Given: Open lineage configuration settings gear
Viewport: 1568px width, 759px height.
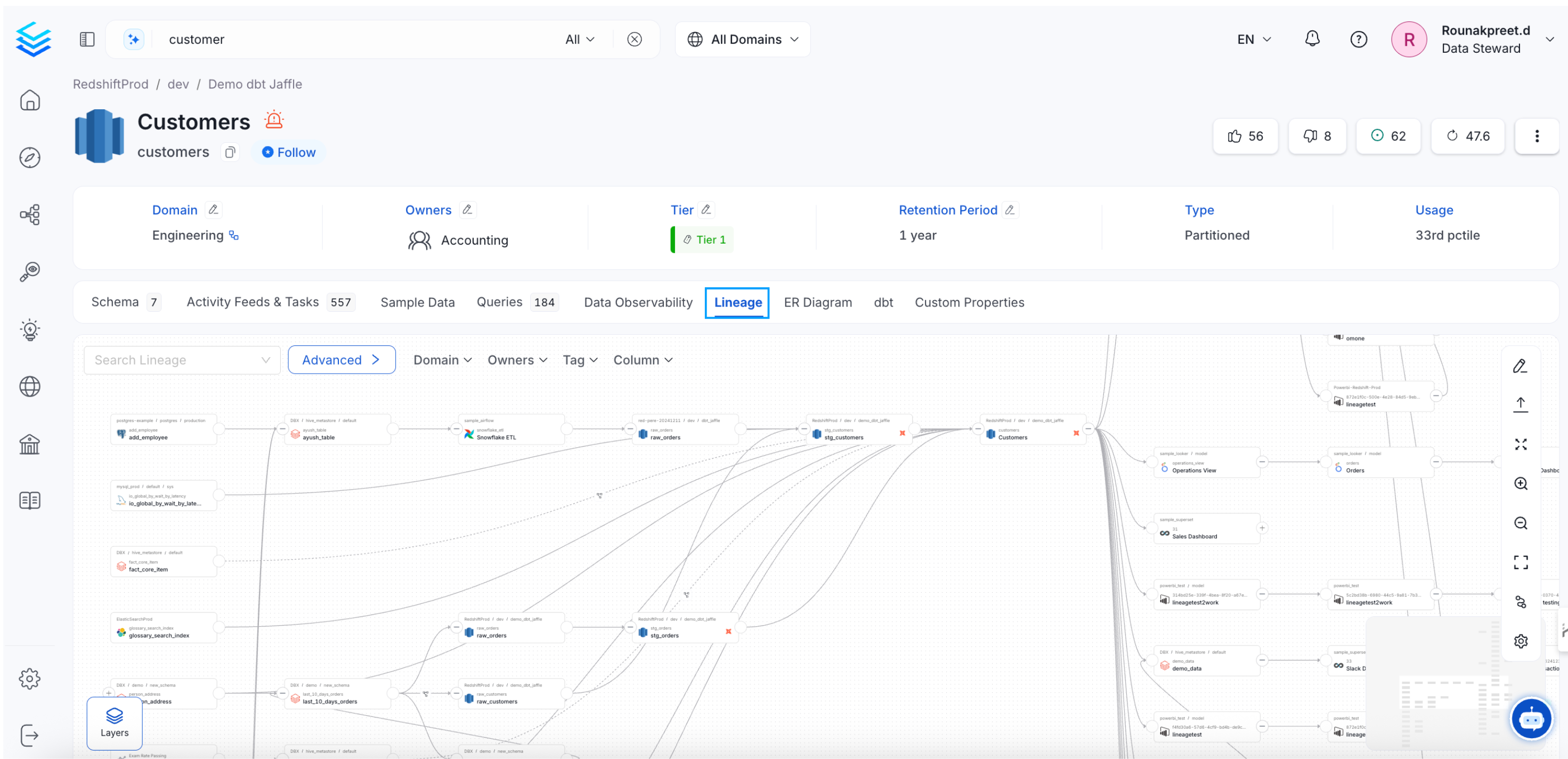Looking at the screenshot, I should point(1521,641).
